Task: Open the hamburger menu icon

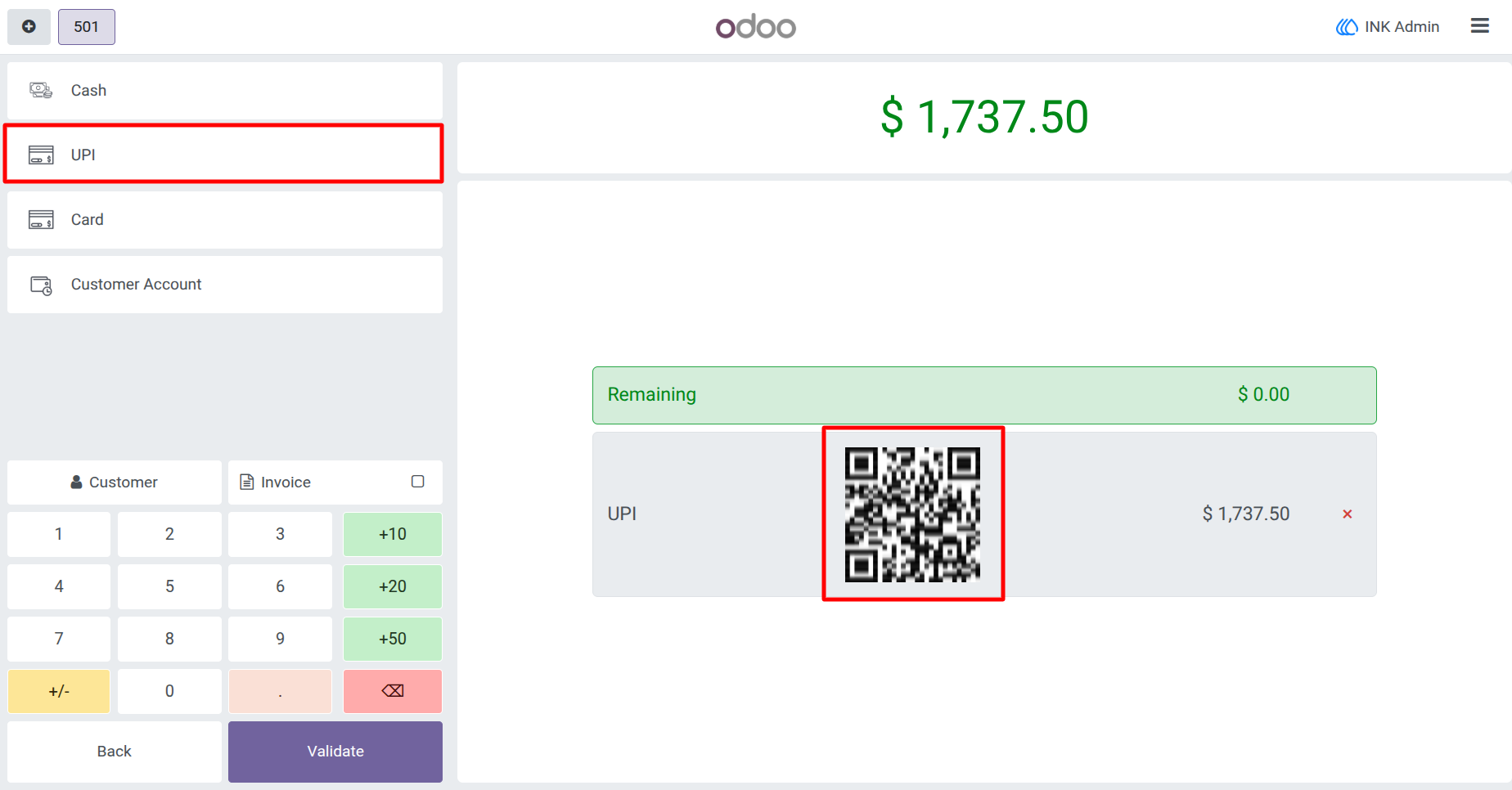Action: click(1479, 26)
